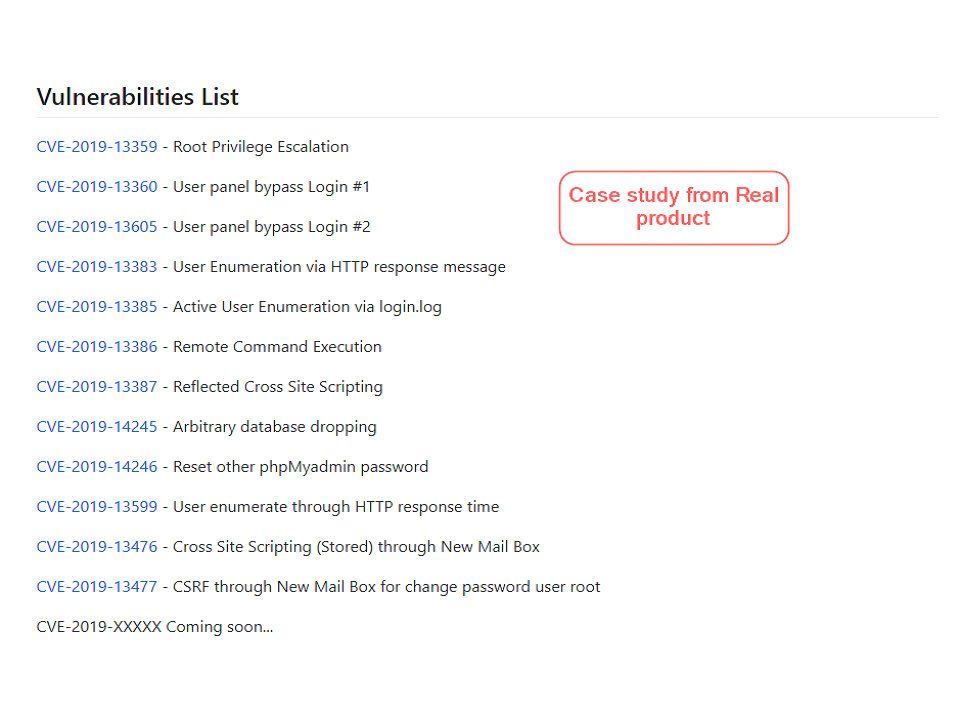
Task: Click the 'Reflected Cross Site Scripting' text
Action: click(278, 387)
